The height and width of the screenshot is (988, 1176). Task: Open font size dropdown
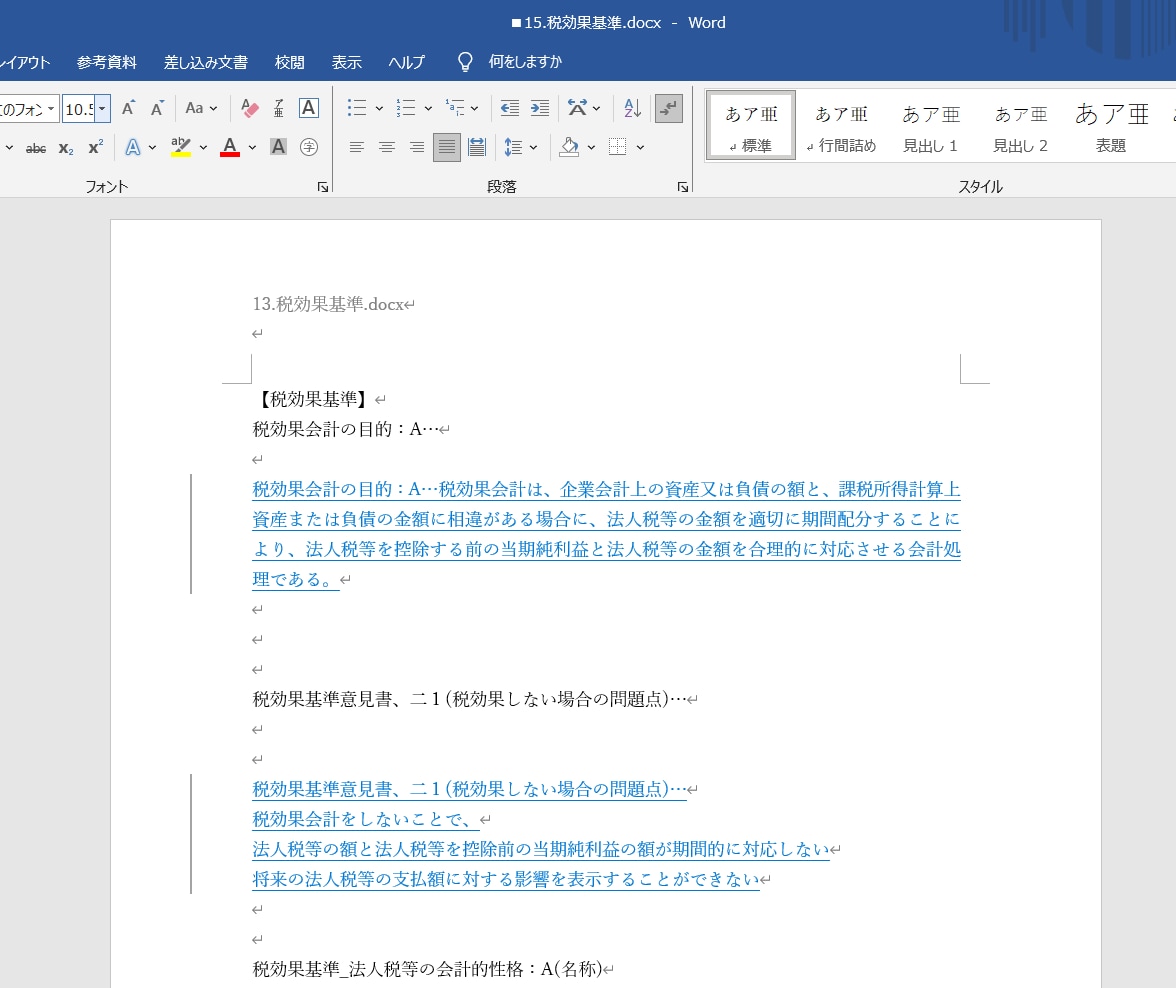[103, 110]
